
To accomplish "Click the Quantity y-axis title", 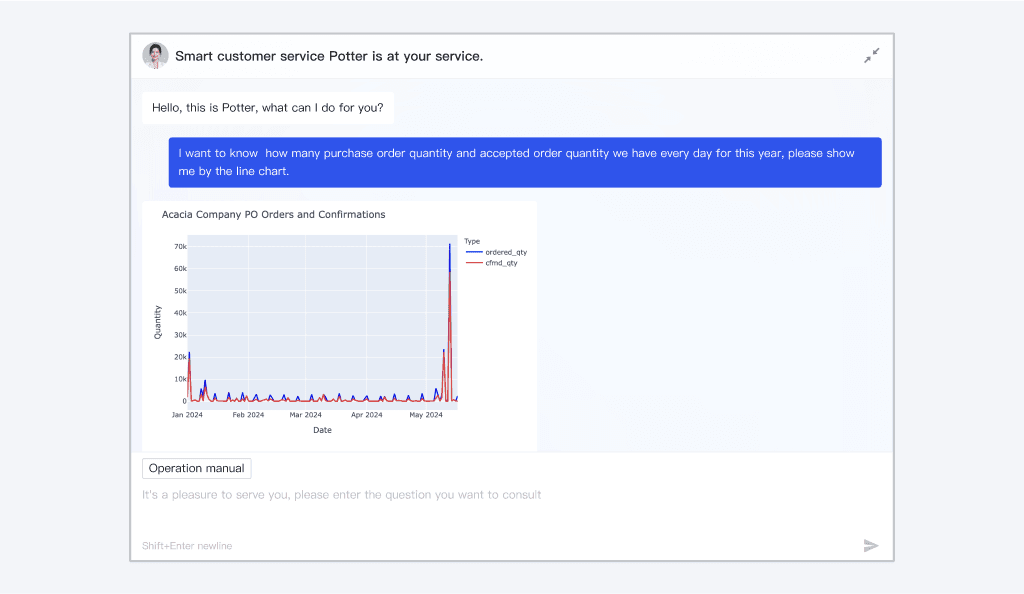I will click(x=158, y=322).
